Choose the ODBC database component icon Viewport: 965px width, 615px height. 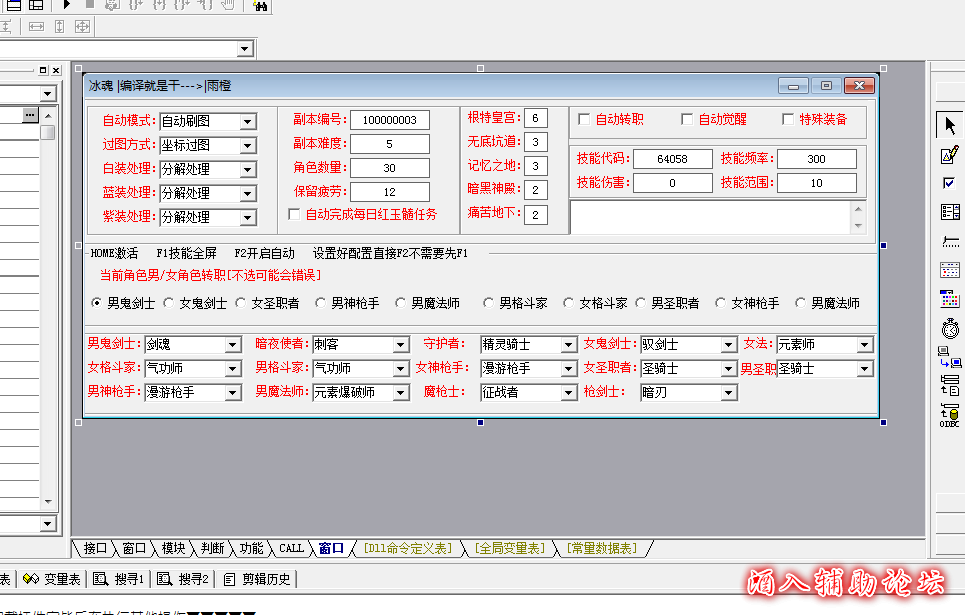click(949, 416)
